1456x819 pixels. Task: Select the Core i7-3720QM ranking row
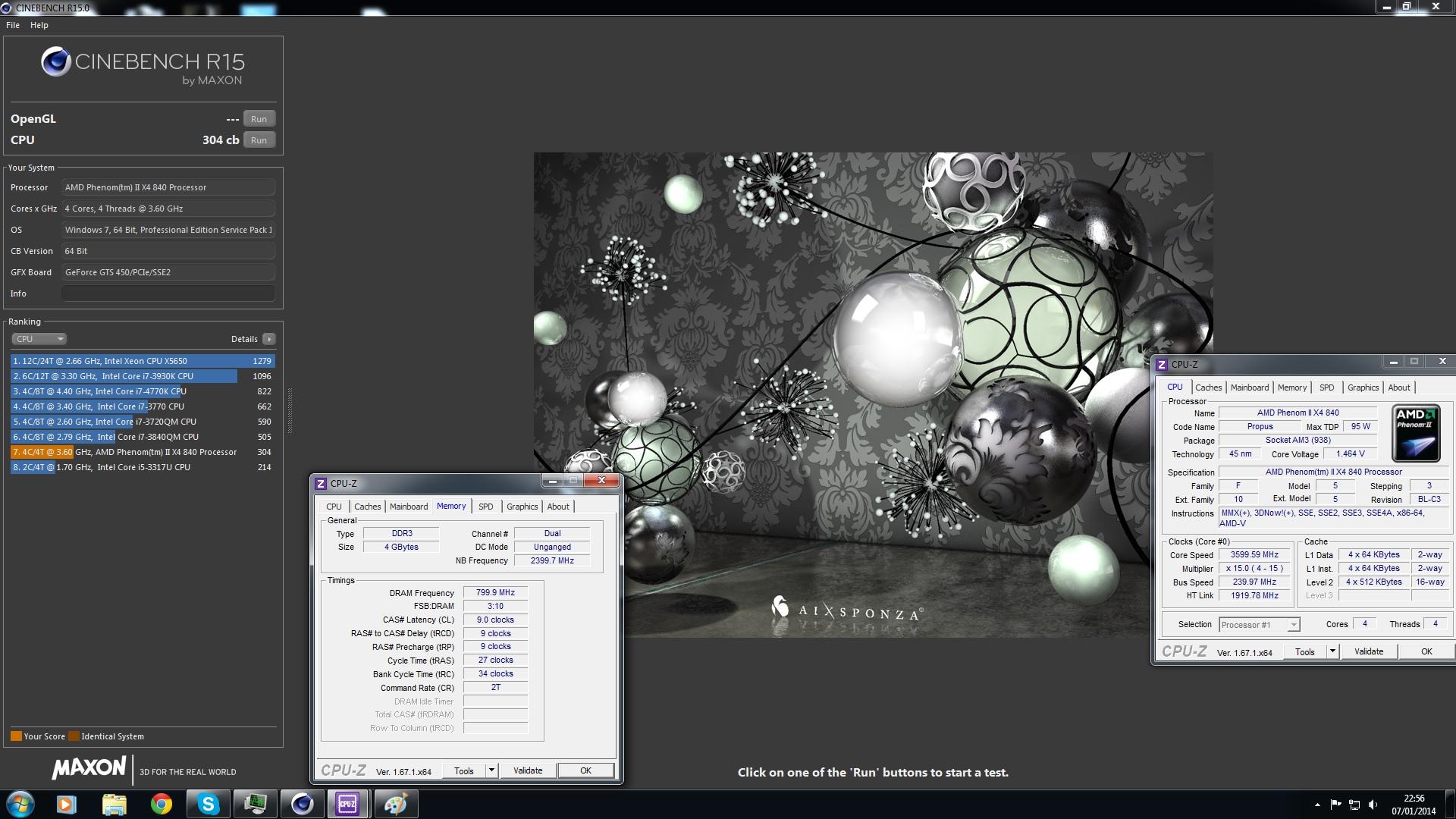pos(142,422)
